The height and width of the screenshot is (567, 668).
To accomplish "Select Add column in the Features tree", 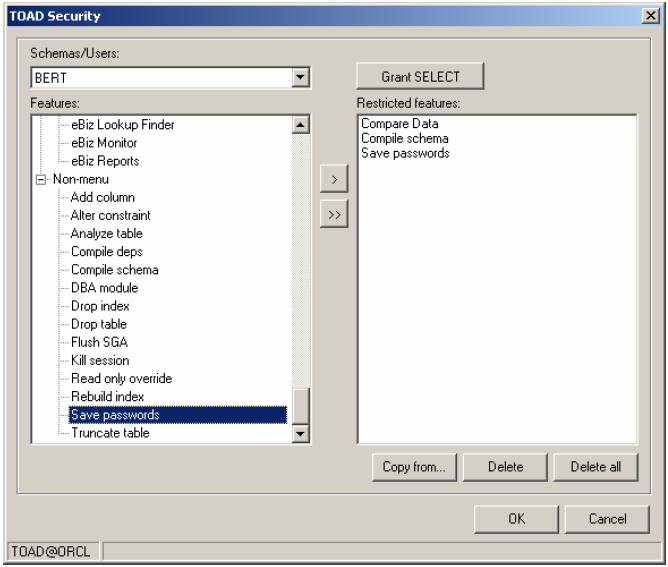I will pos(103,198).
